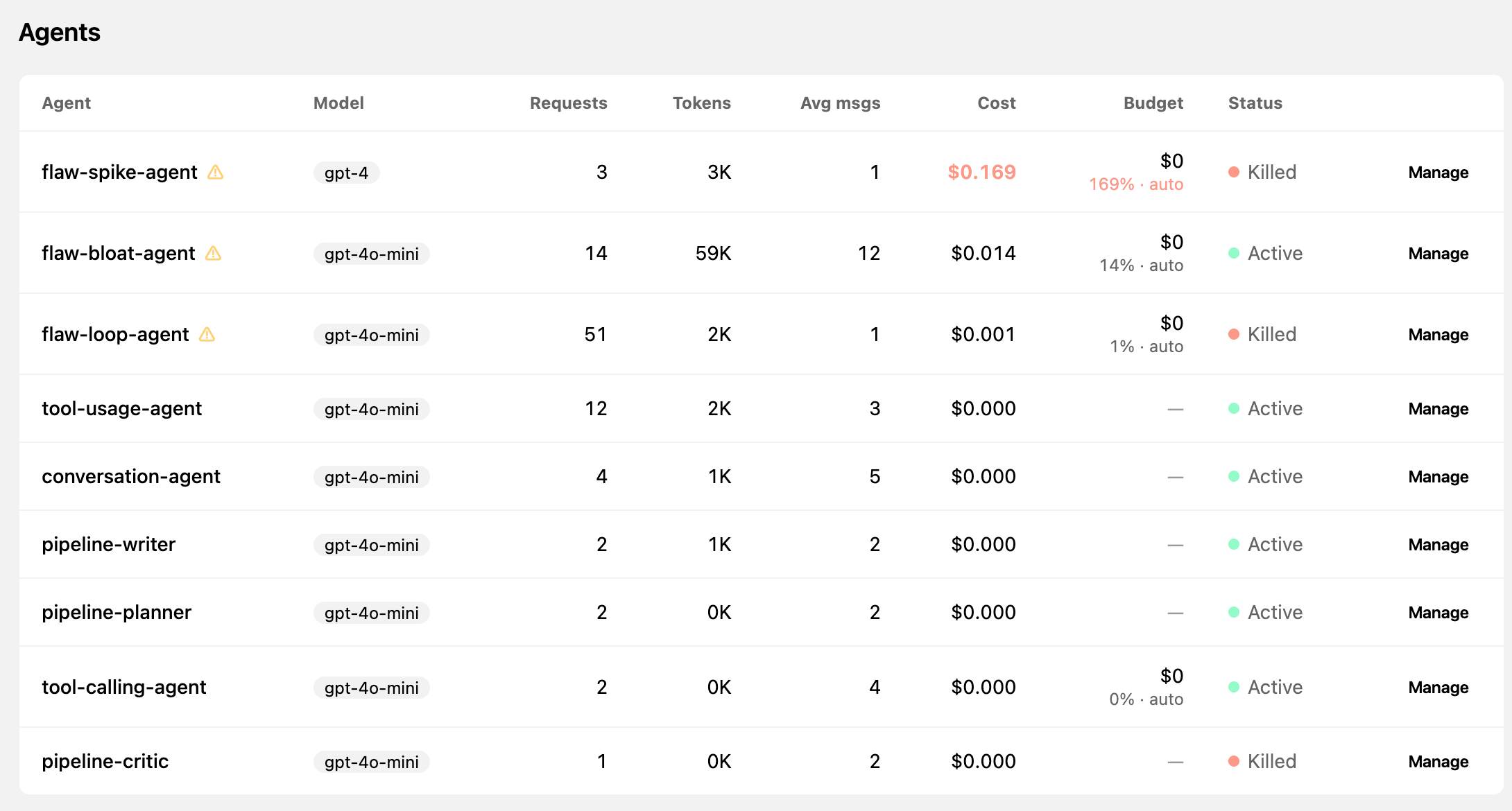Click the 1% · auto budget label
The image size is (1512, 811).
tap(1146, 347)
